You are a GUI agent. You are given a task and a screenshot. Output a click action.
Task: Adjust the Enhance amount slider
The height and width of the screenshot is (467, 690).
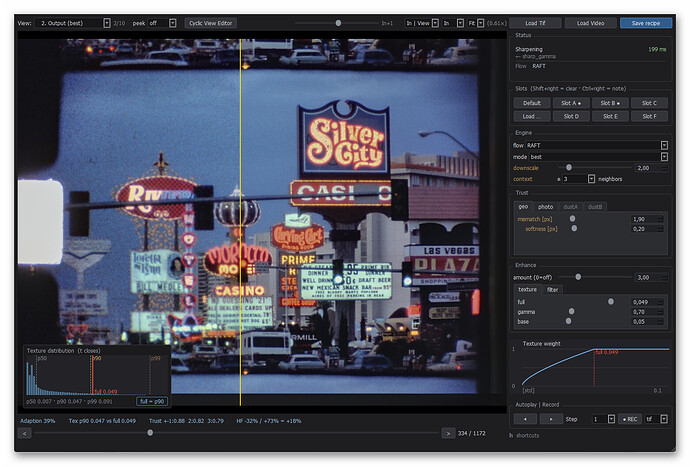point(578,277)
